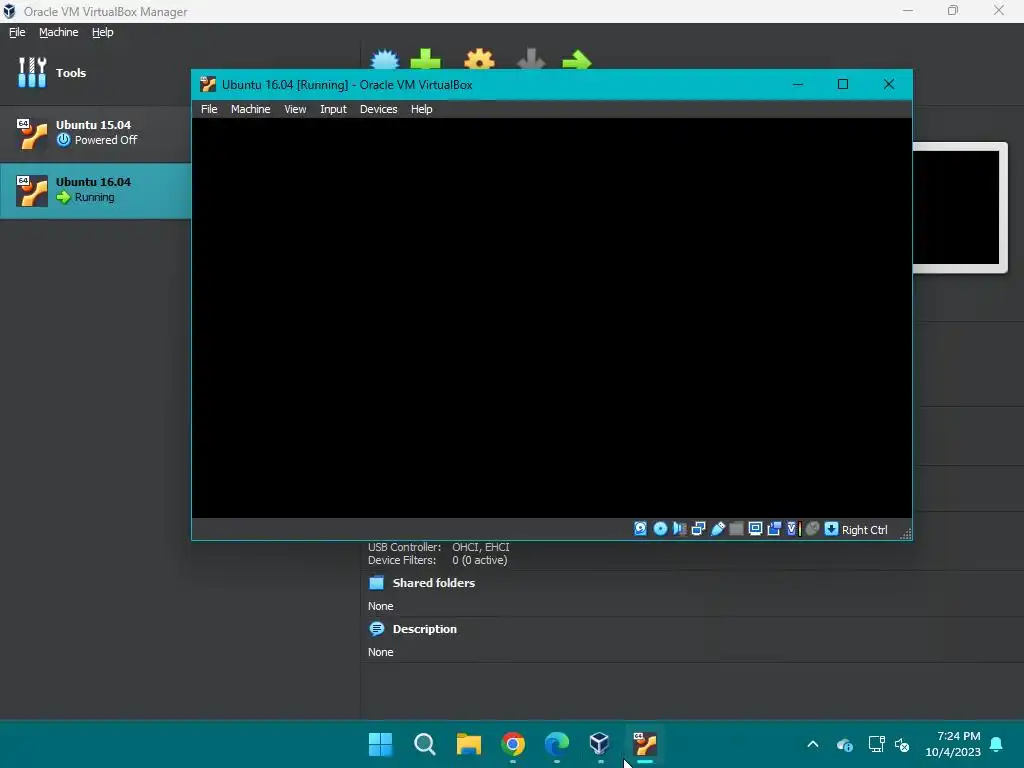This screenshot has height=768, width=1024.
Task: Click the green Show arrow toolbar icon
Action: 577,60
